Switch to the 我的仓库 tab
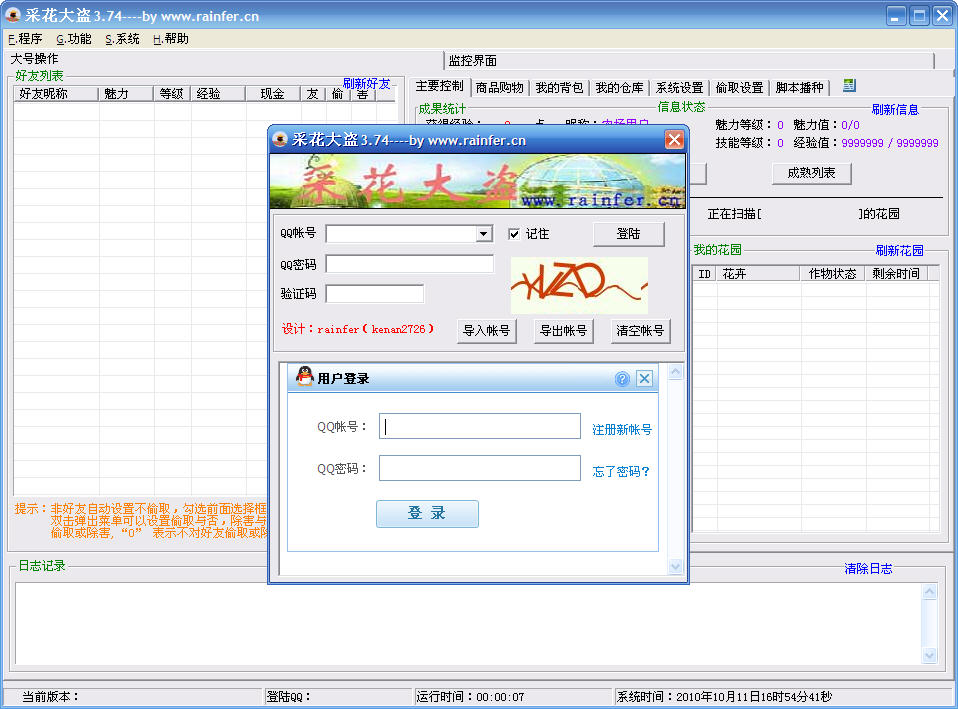 [x=619, y=88]
